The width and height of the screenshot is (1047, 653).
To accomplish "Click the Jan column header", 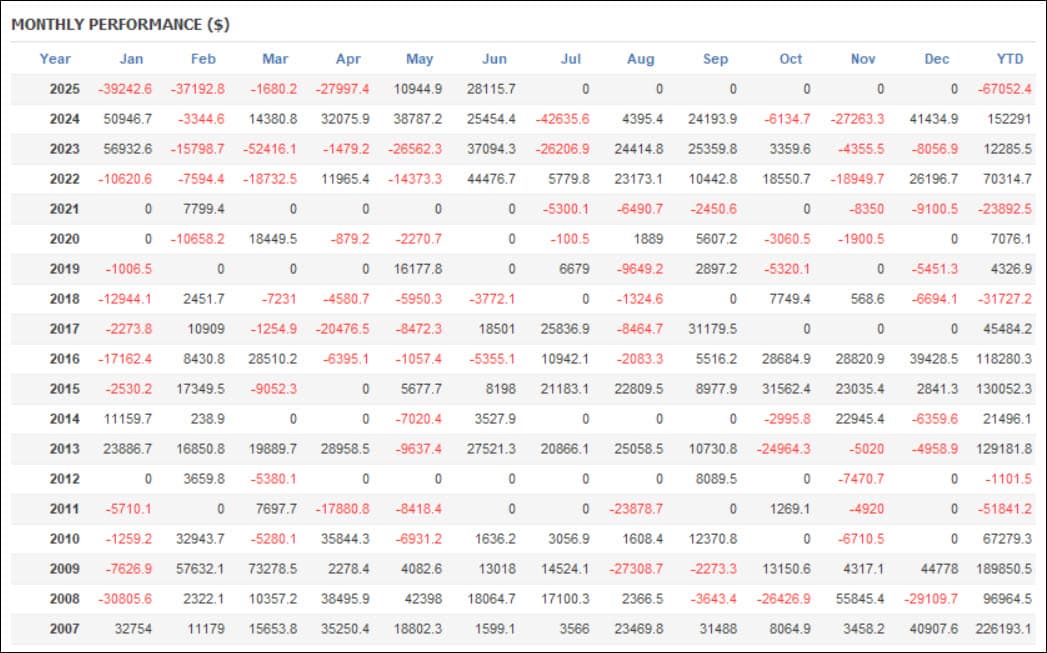I will click(132, 59).
